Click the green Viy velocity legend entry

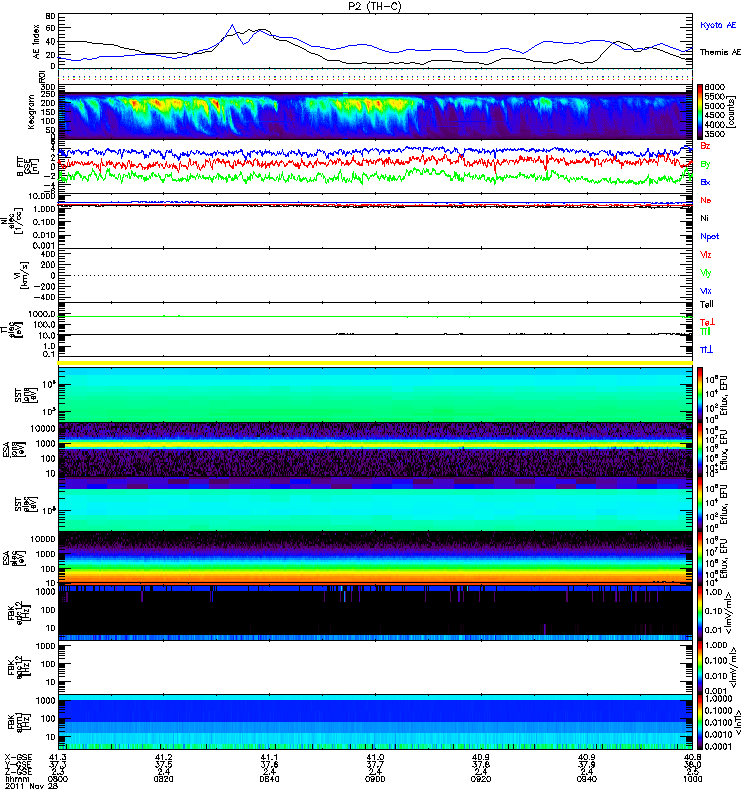click(705, 273)
